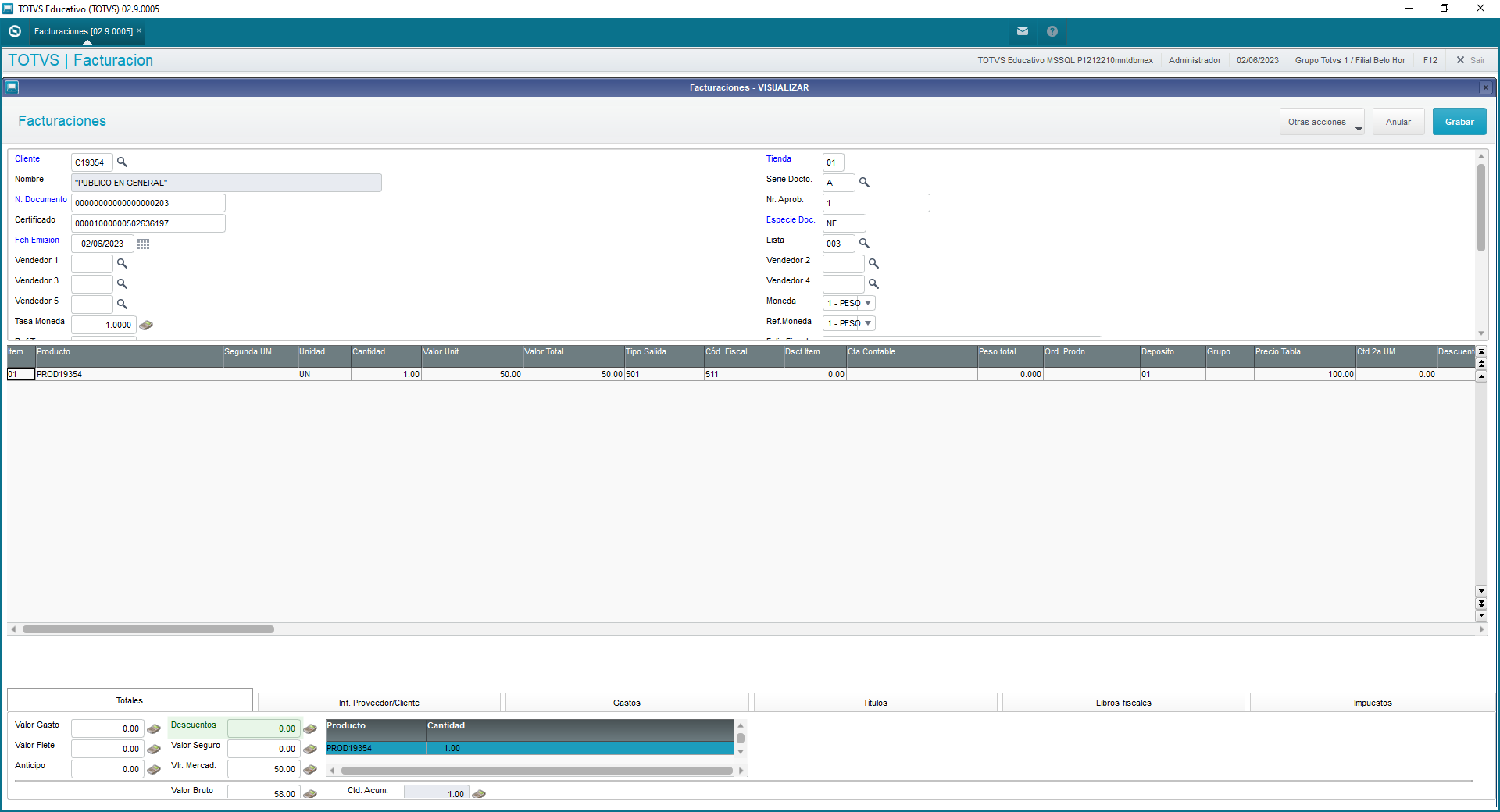Click calculator icon beside Valor Bruto
Image resolution: width=1500 pixels, height=812 pixels.
click(x=310, y=794)
